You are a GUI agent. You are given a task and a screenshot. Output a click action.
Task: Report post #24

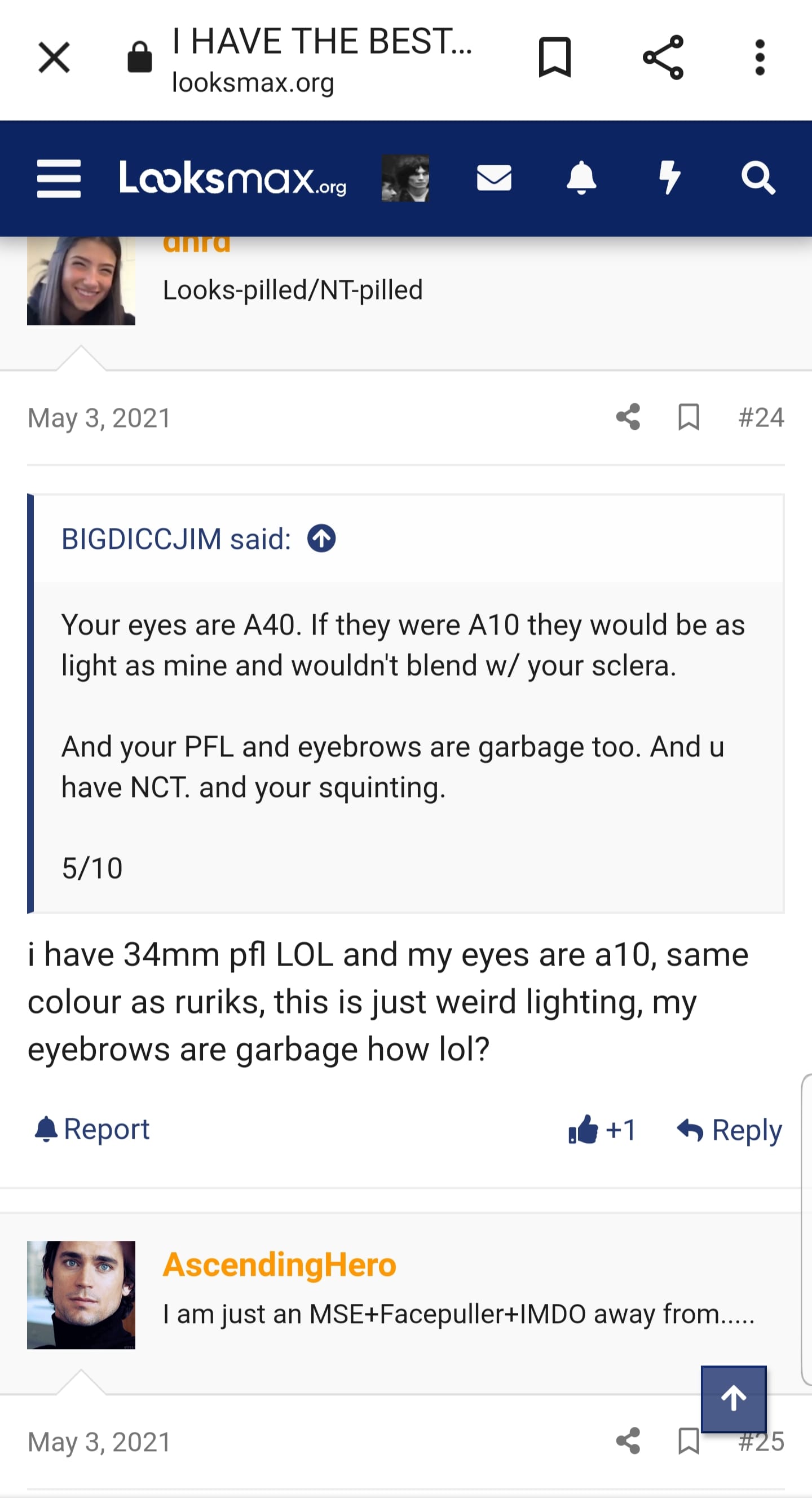[x=92, y=1129]
